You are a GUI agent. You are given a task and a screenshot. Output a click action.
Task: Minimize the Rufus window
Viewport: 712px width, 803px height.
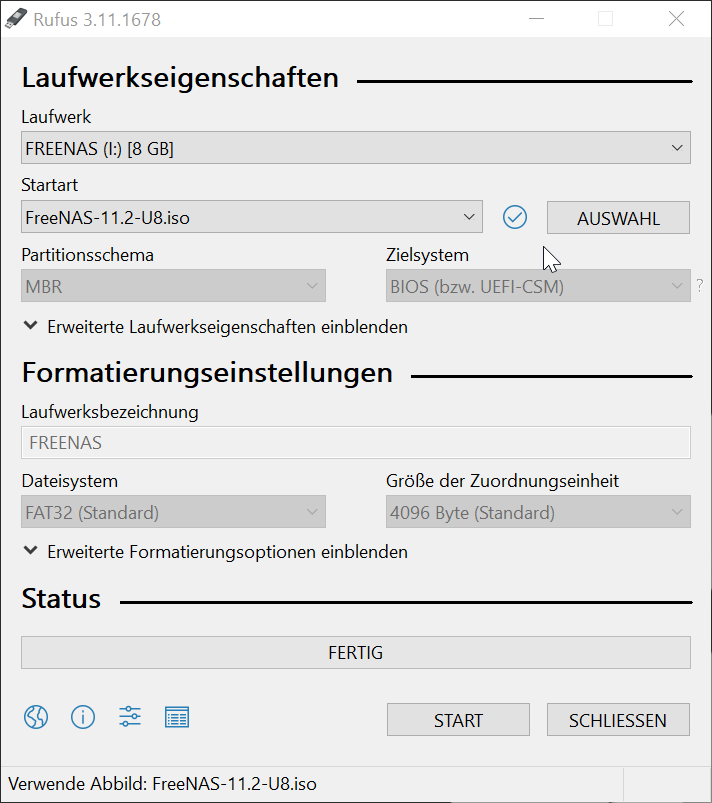(x=536, y=19)
